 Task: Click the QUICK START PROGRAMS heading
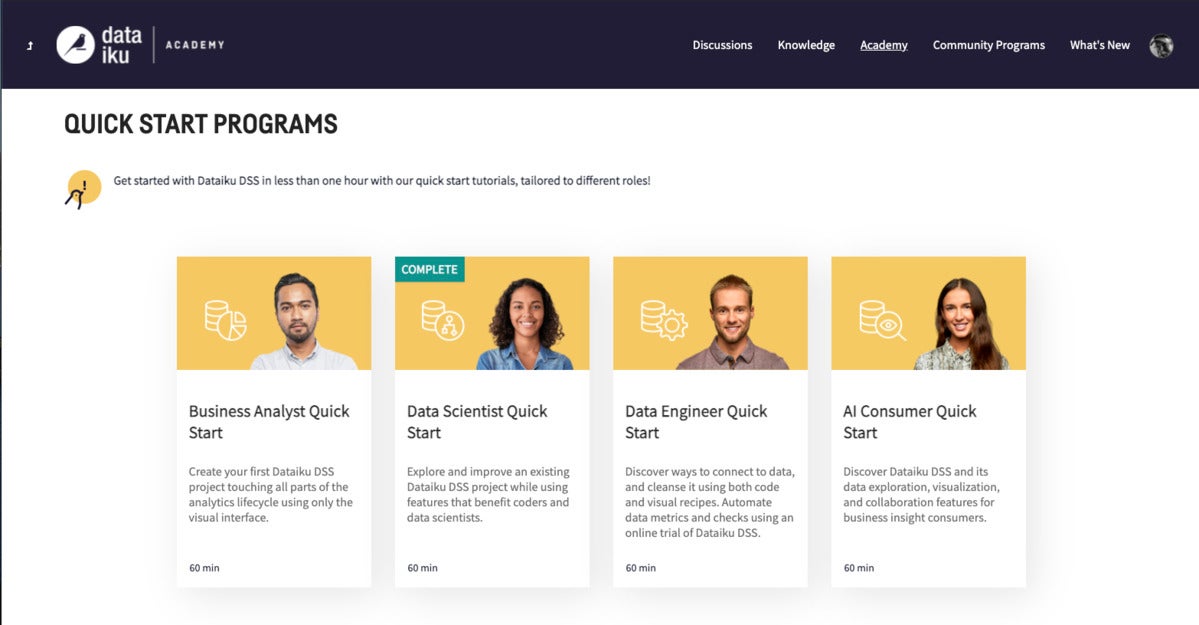pyautogui.click(x=201, y=124)
